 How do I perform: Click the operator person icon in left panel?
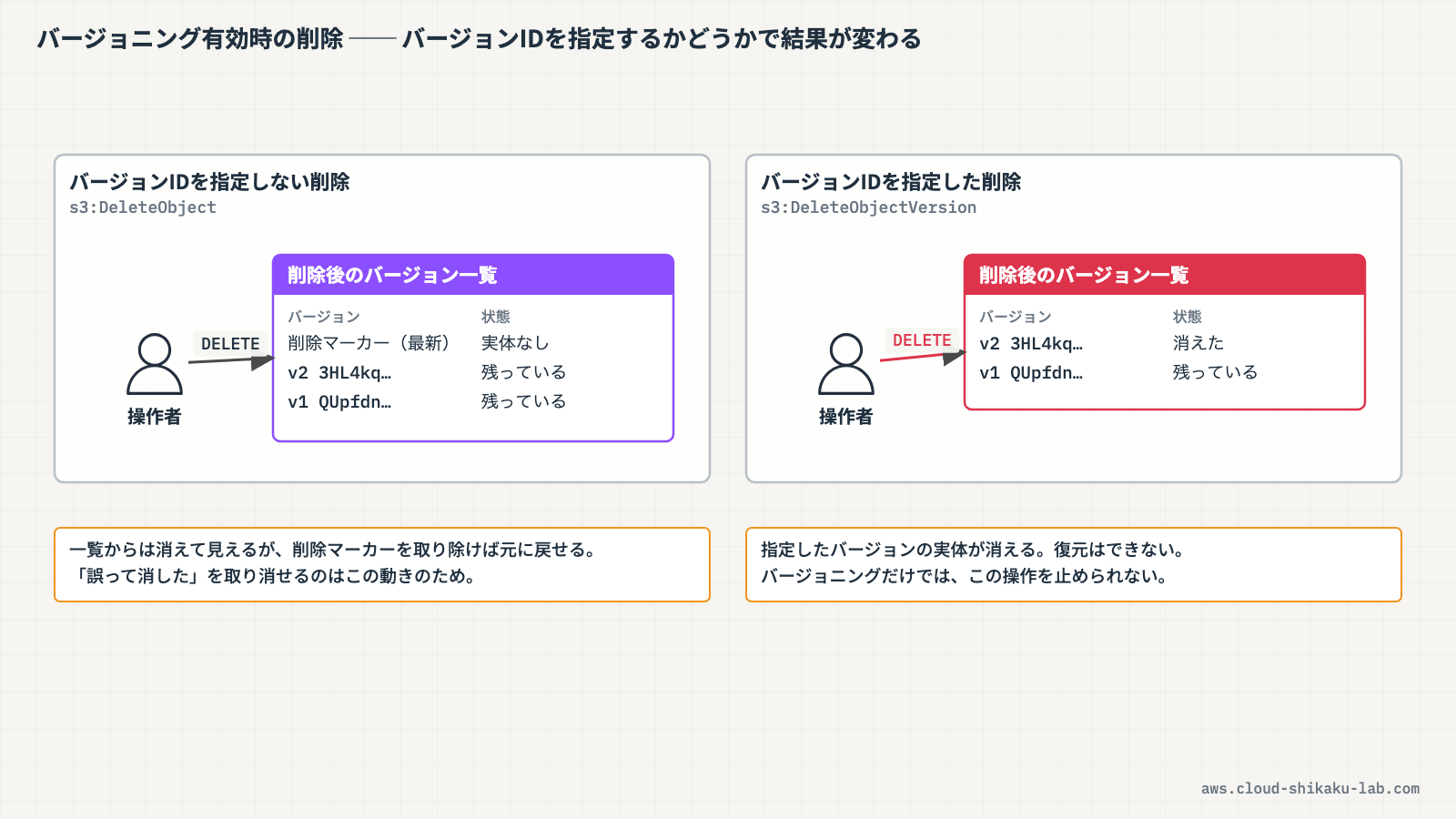155,364
